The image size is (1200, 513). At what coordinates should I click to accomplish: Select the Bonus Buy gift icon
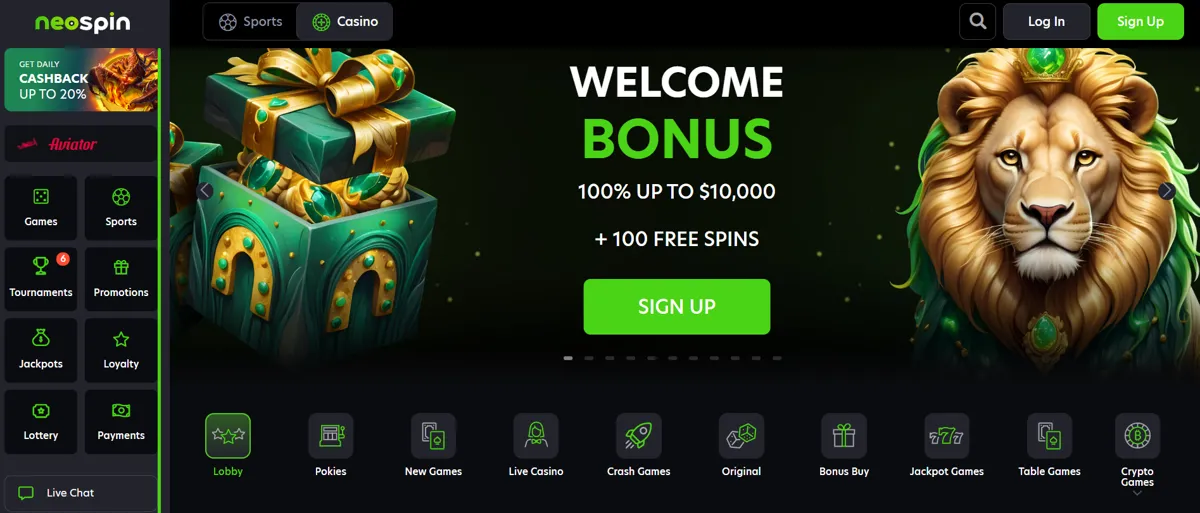(844, 436)
